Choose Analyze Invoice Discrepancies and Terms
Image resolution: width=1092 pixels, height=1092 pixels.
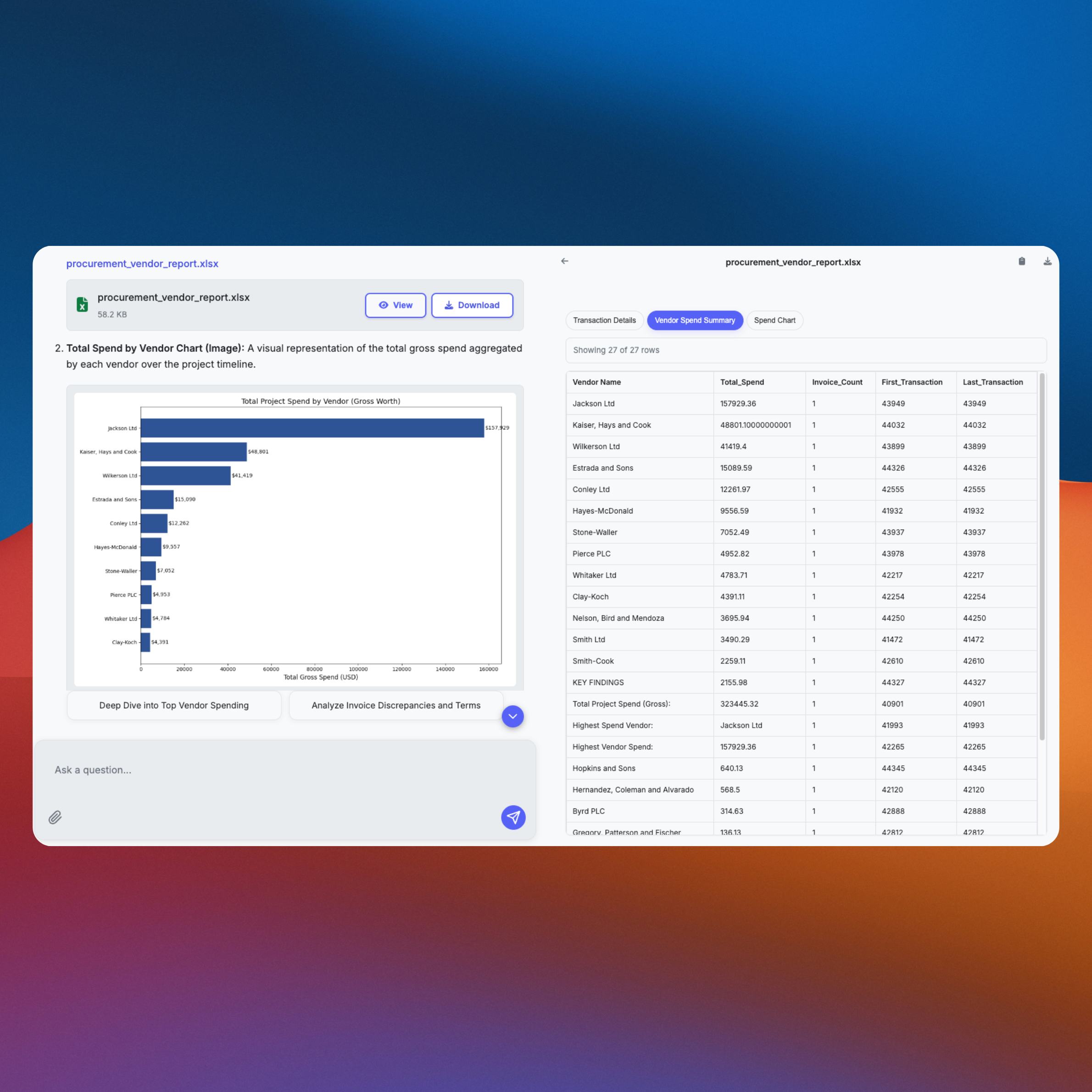click(396, 705)
